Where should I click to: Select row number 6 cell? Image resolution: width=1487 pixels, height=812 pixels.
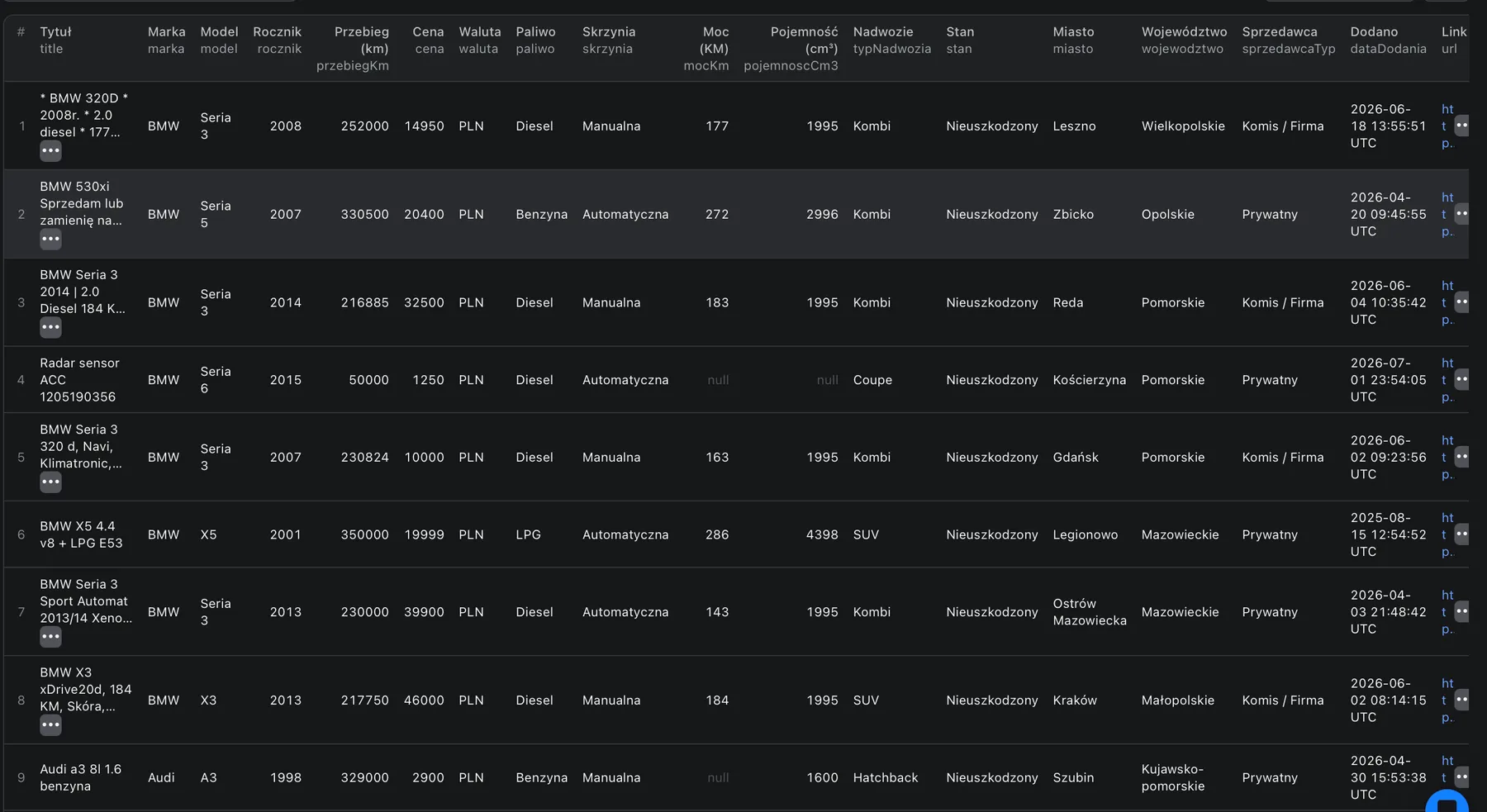tap(21, 534)
